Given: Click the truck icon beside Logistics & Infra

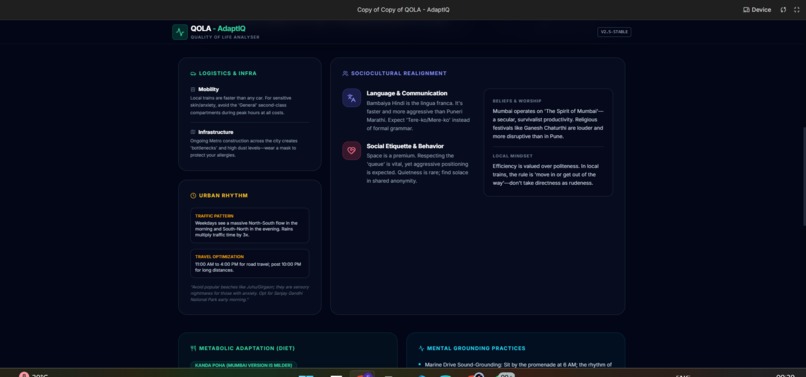Looking at the screenshot, I should [x=193, y=74].
